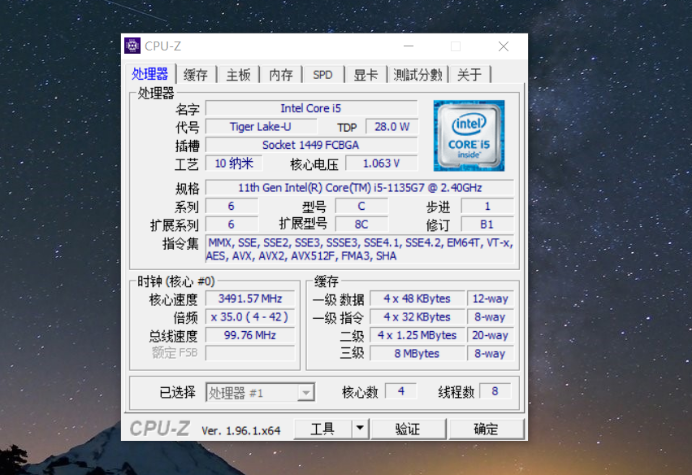
Task: Click the 10 纳米 process value
Action: [234, 163]
